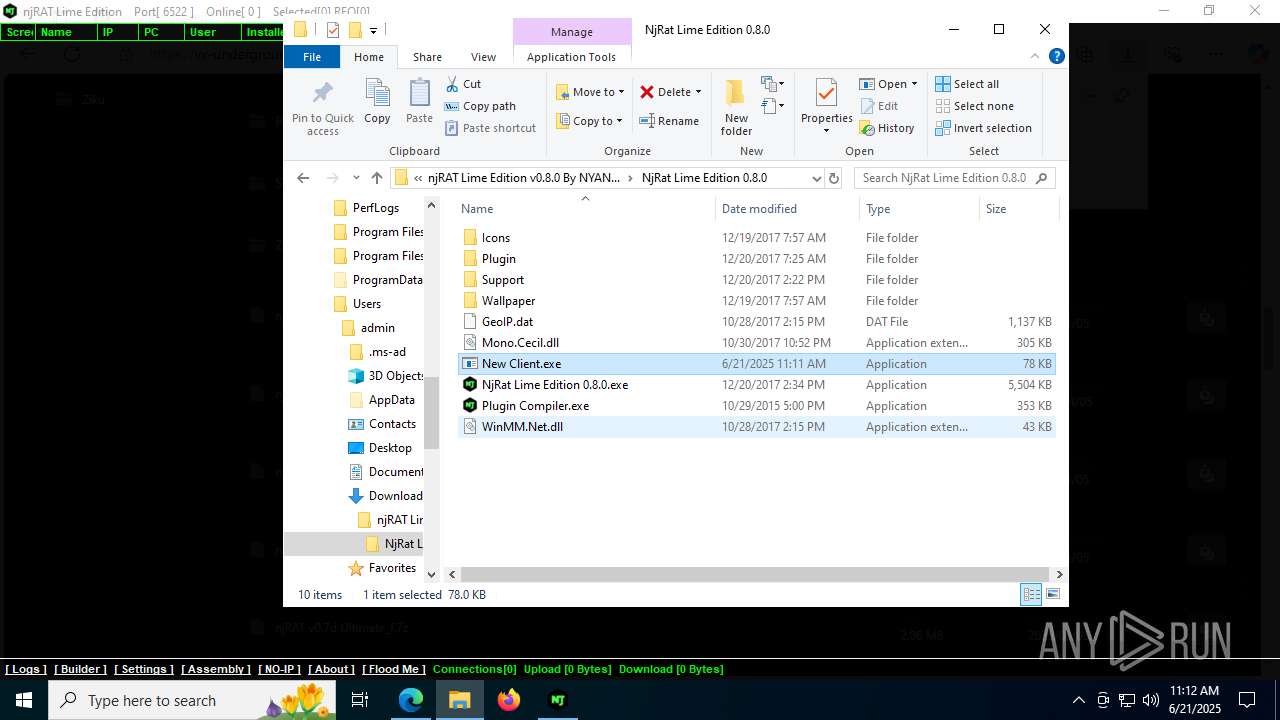Select the Desktop item in navigation pane
The height and width of the screenshot is (720, 1280).
(390, 448)
